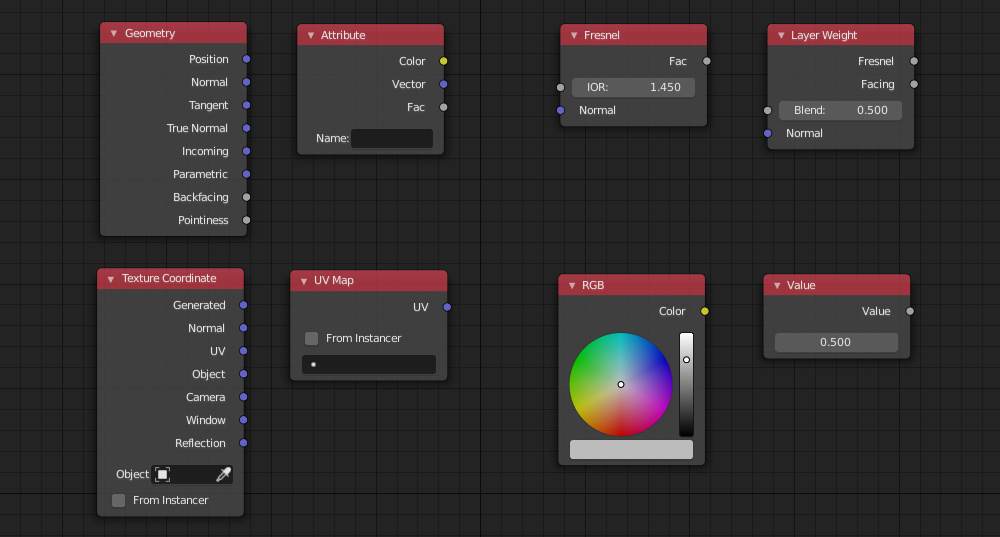Image resolution: width=1000 pixels, height=537 pixels.
Task: Enable From Instancer in Texture Coordinate node
Action: pos(119,500)
